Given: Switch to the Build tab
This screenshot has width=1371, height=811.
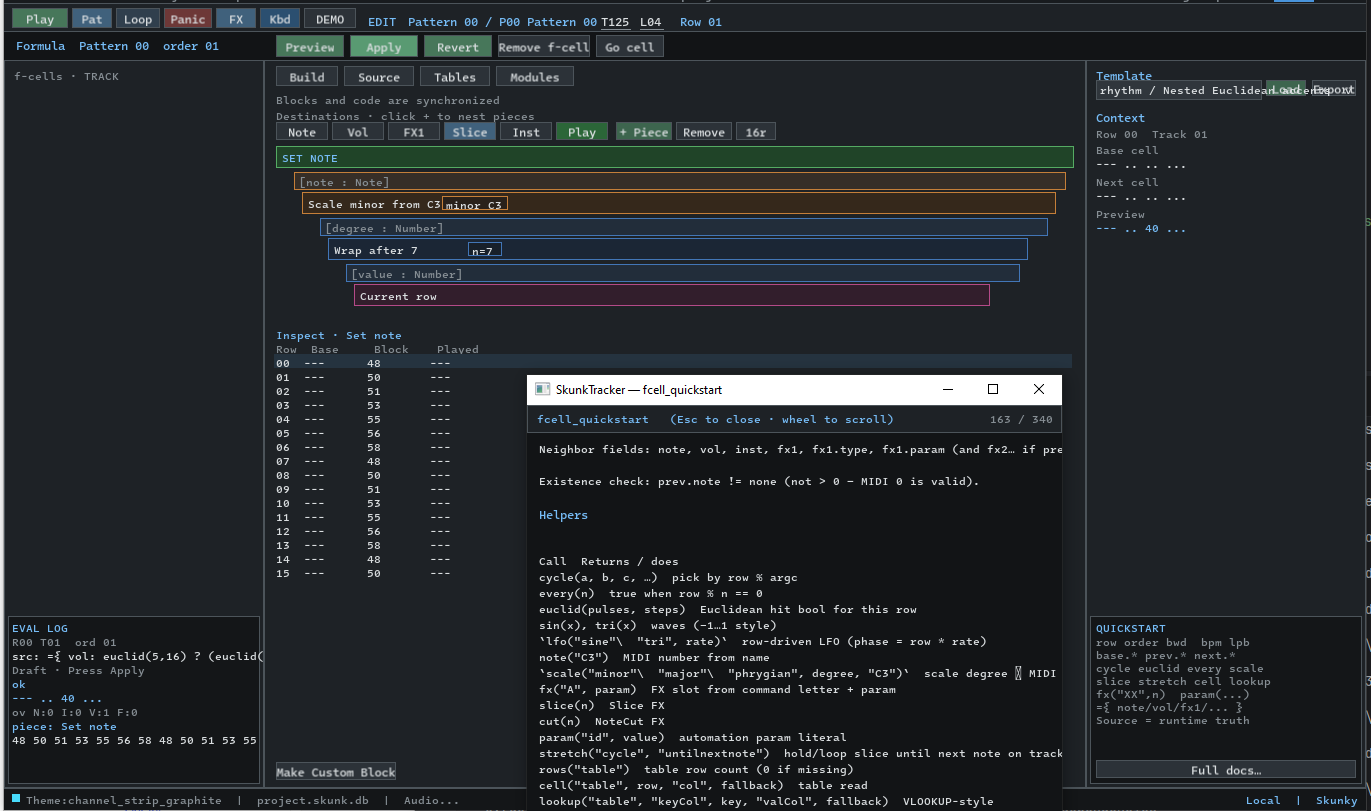Looking at the screenshot, I should coord(307,77).
